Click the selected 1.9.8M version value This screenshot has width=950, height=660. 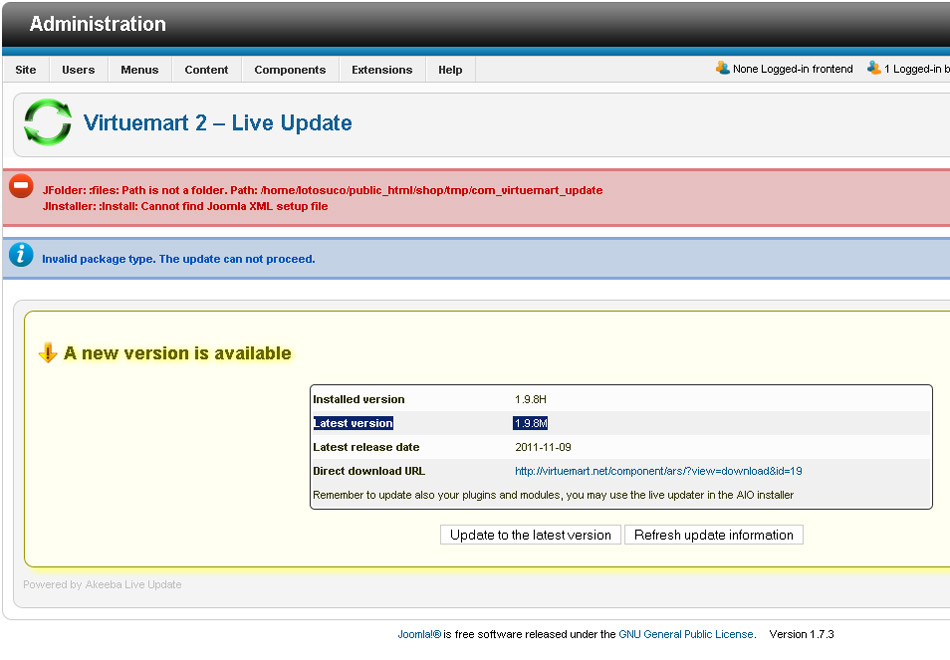(531, 423)
